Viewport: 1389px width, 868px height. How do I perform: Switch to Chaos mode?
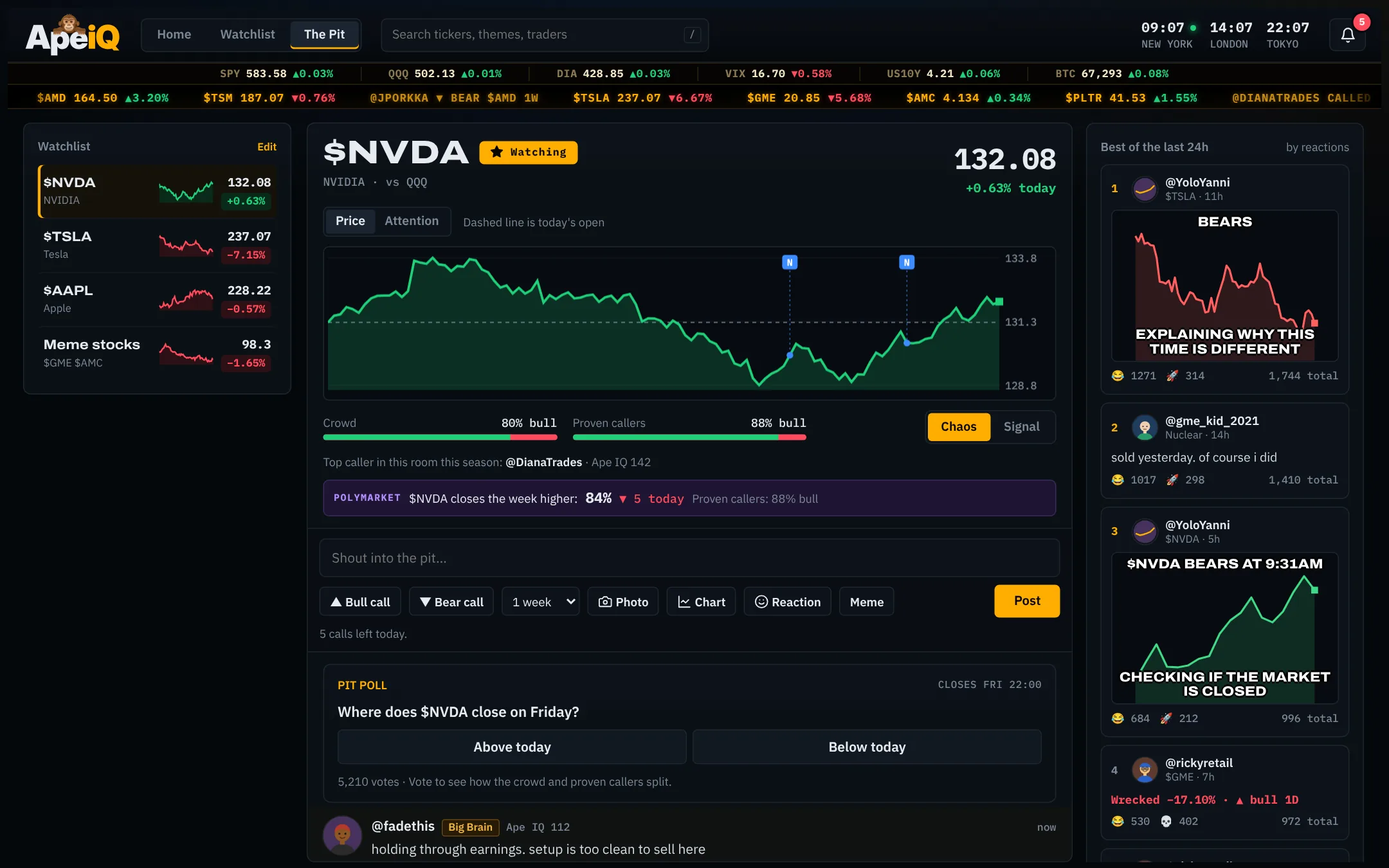point(958,427)
